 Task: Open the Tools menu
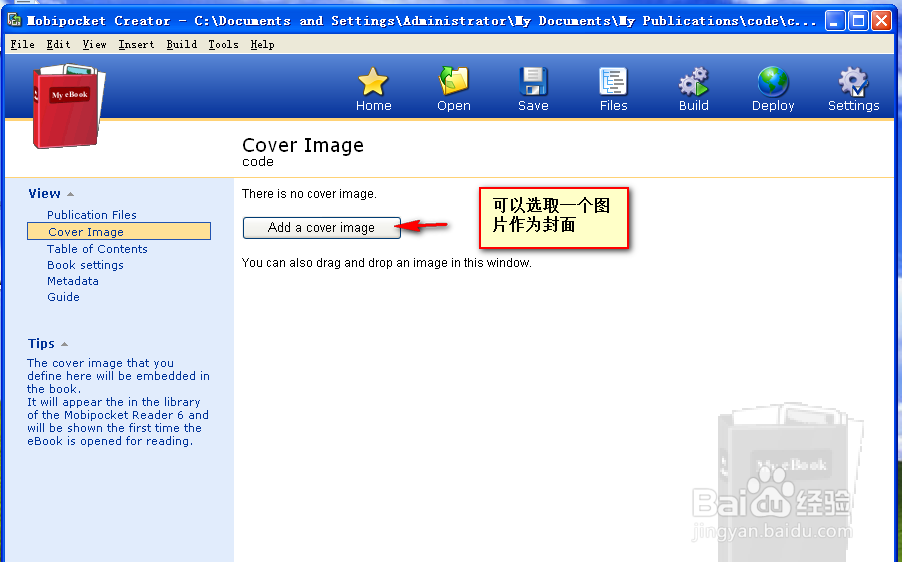[x=223, y=44]
